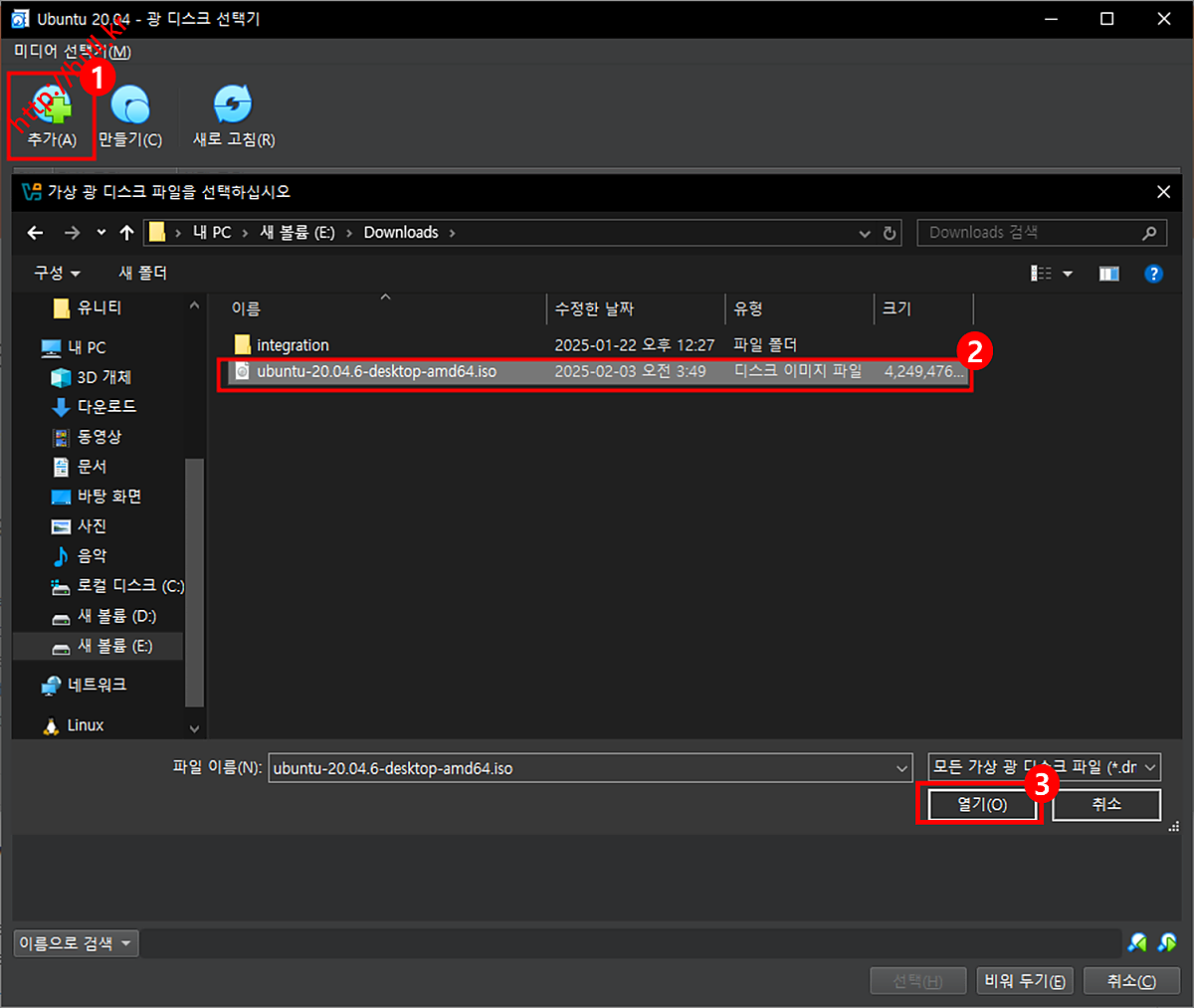Click Downloads in the address path
The image size is (1194, 1008).
tap(401, 233)
